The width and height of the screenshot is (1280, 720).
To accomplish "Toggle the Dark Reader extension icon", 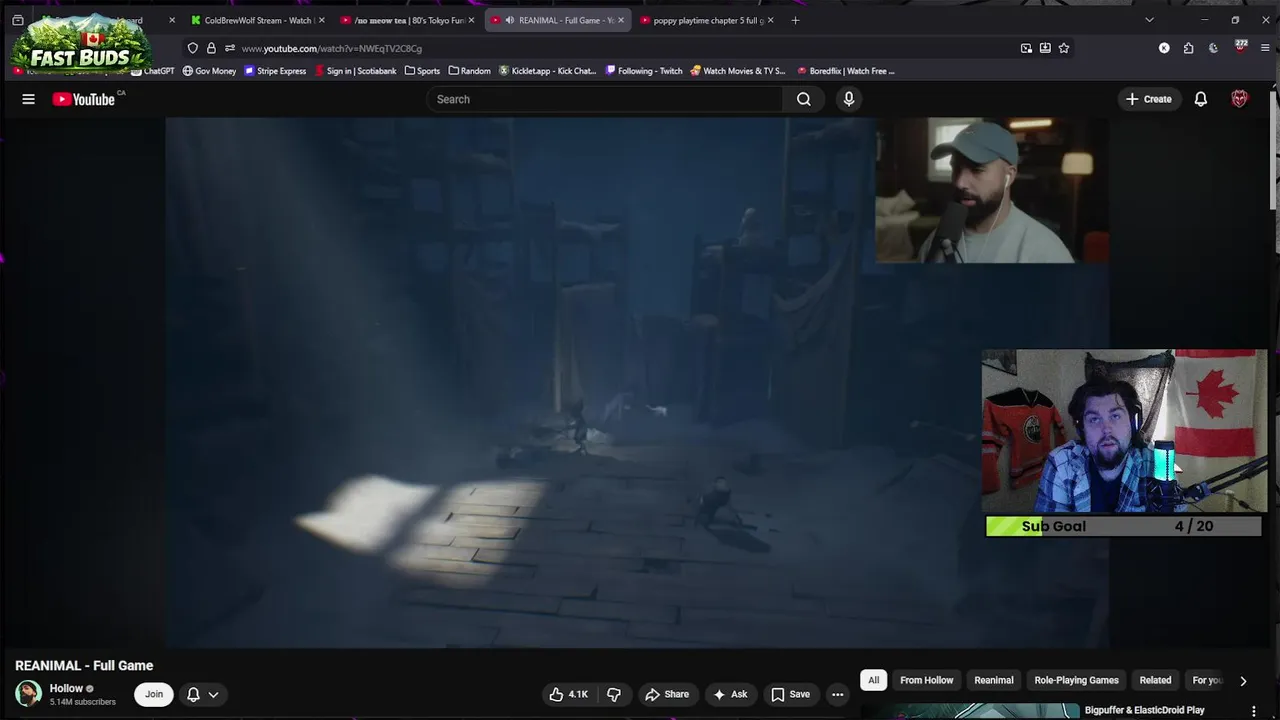I will (x=1213, y=48).
